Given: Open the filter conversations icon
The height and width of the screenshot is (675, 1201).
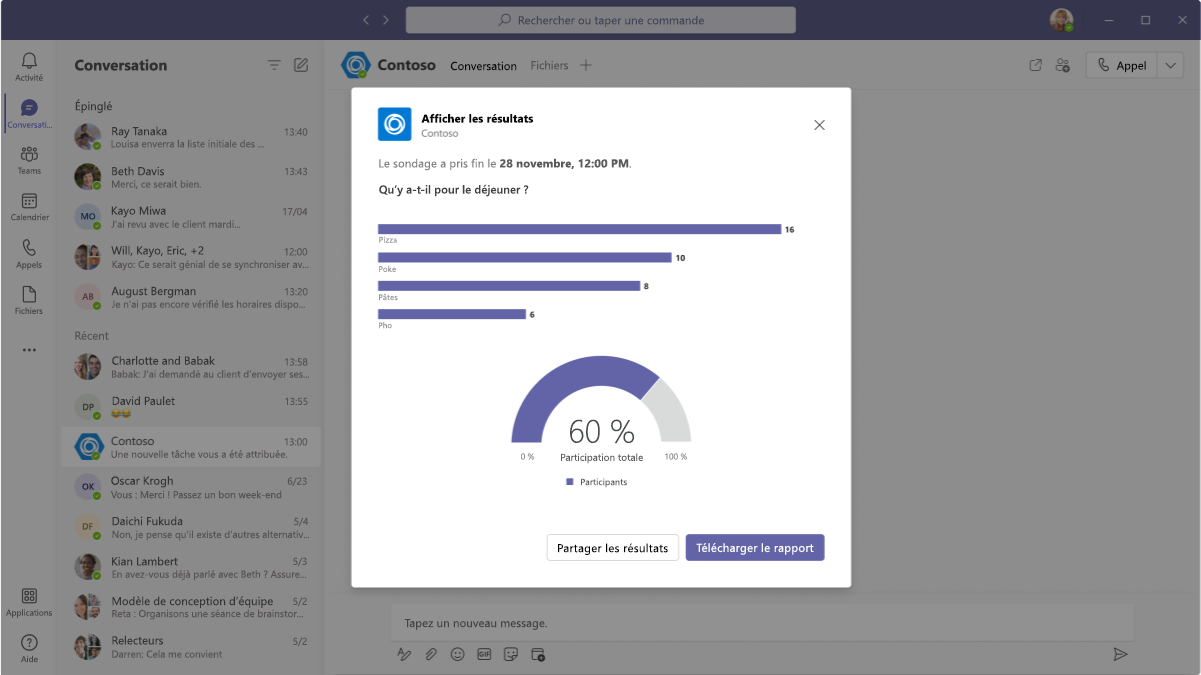Looking at the screenshot, I should 274,65.
